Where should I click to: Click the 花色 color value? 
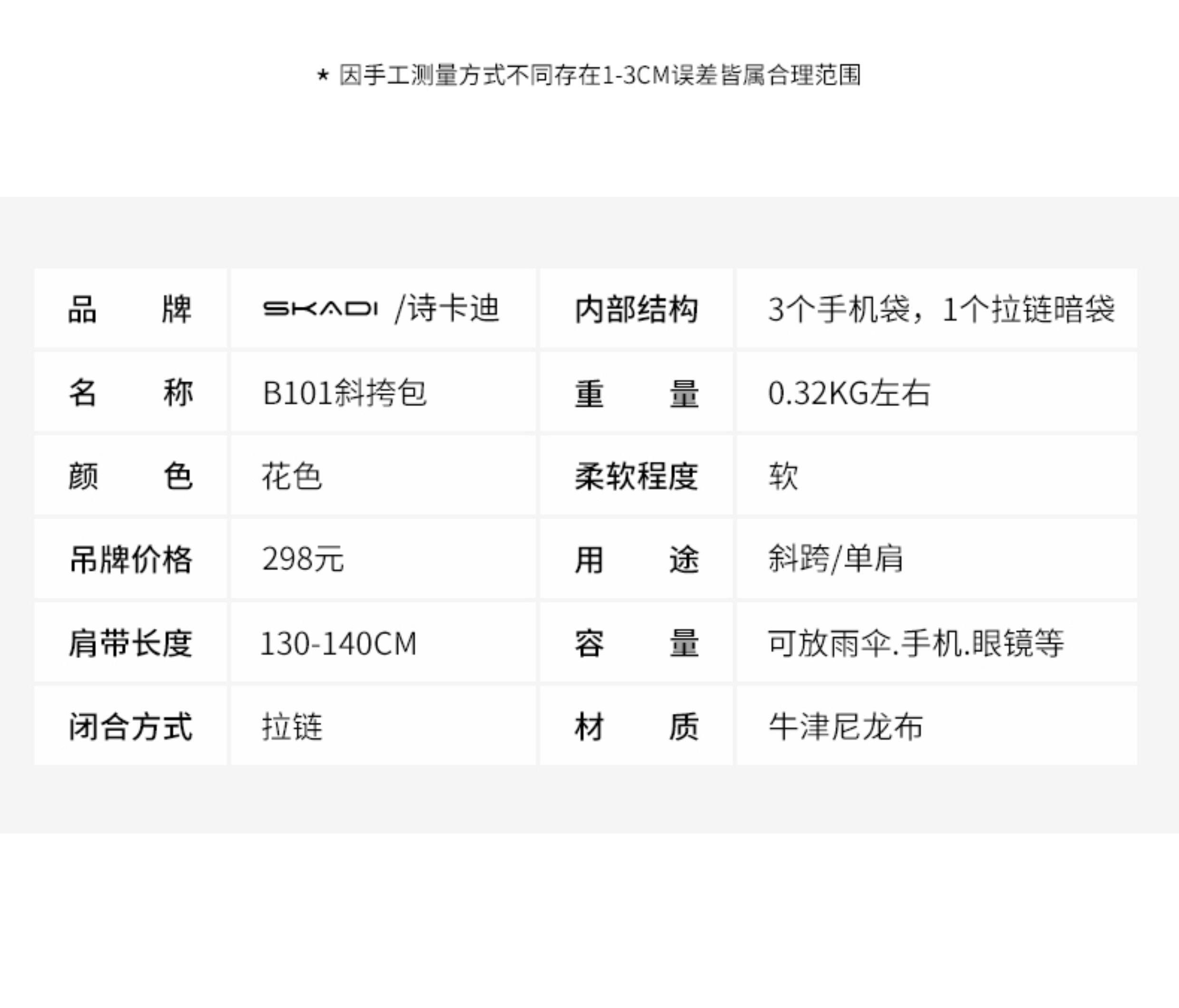[292, 476]
